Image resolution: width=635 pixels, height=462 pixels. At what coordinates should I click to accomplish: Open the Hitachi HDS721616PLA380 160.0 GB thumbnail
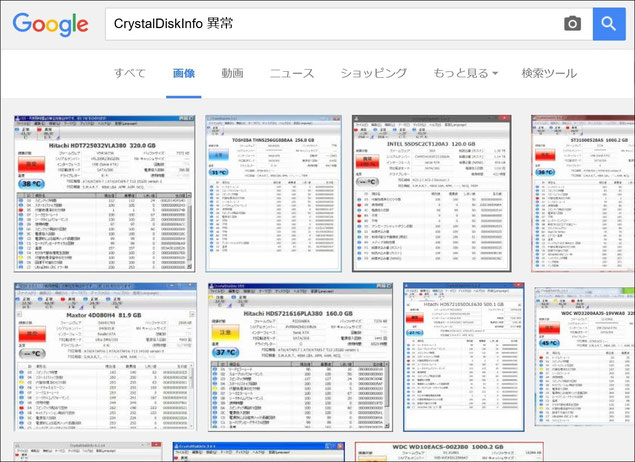[300, 357]
